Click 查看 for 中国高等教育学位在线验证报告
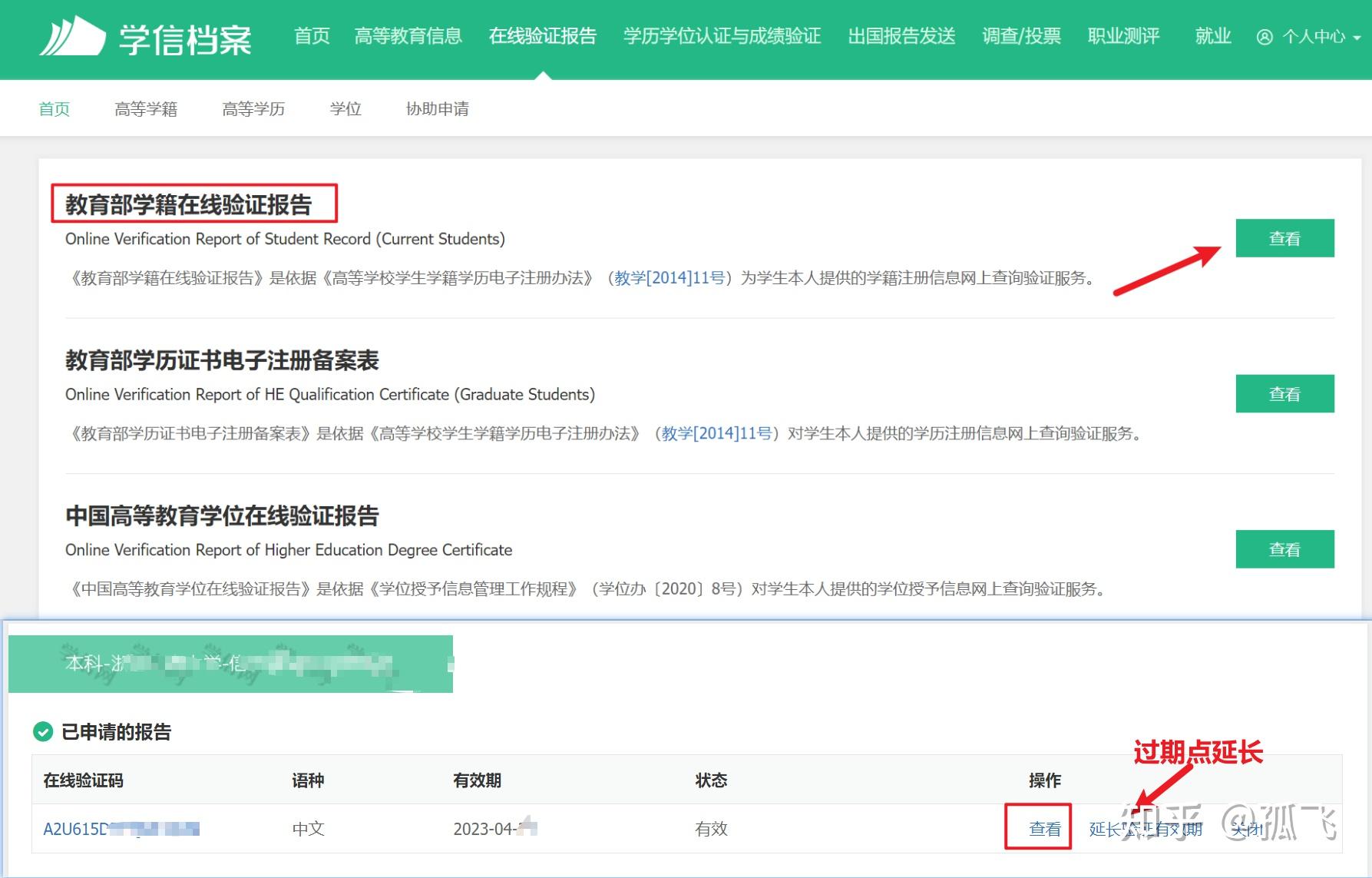 tap(1284, 548)
